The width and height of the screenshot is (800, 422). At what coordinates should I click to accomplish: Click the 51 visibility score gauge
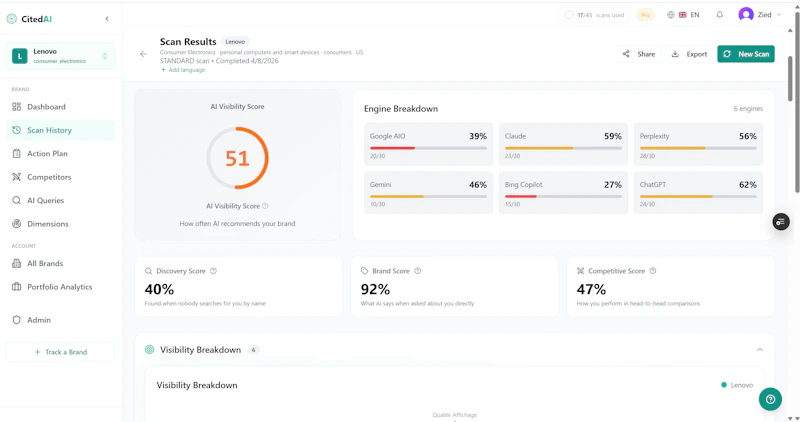(x=237, y=158)
